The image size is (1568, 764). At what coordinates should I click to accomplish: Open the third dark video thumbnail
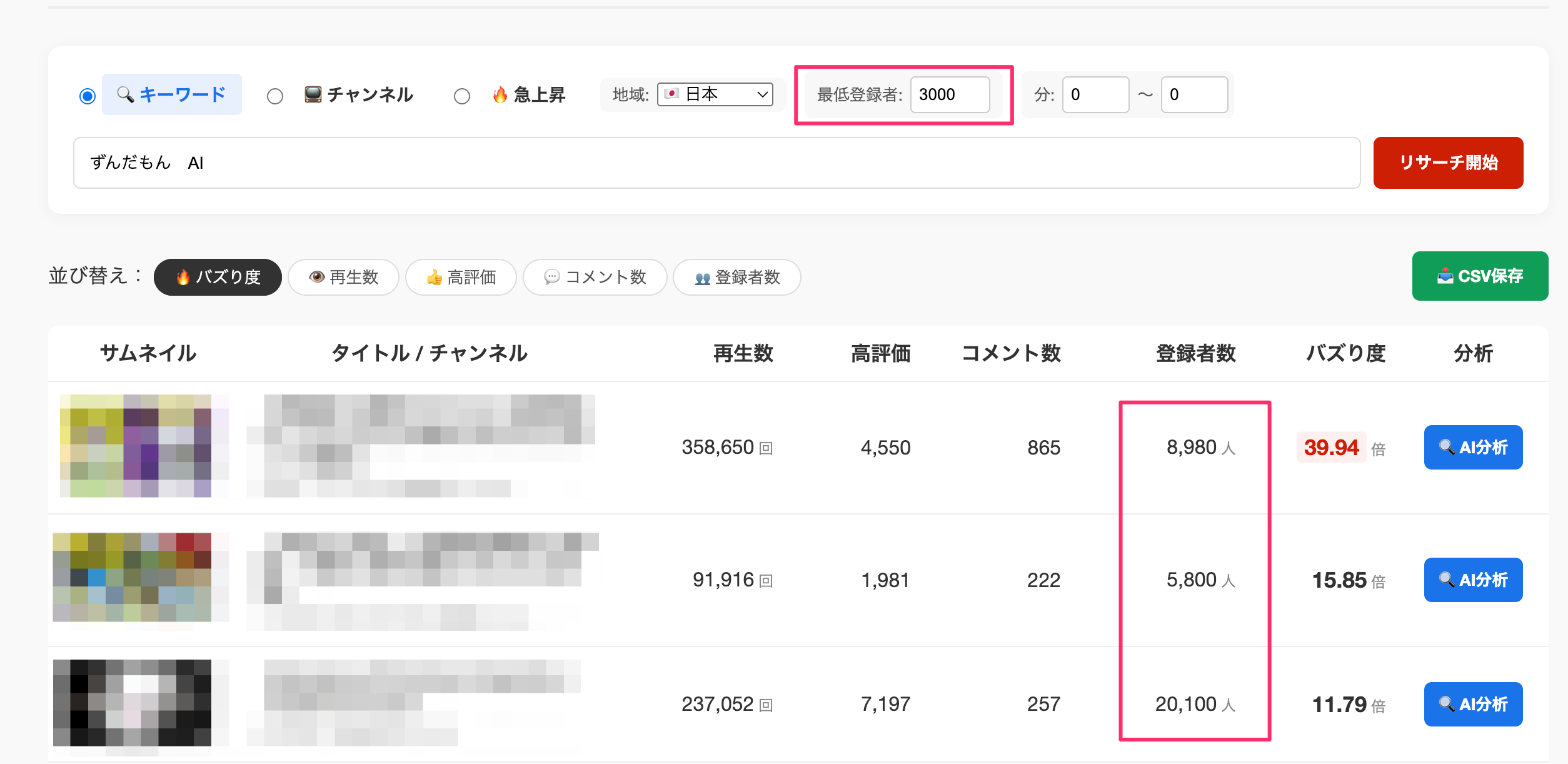click(x=133, y=703)
